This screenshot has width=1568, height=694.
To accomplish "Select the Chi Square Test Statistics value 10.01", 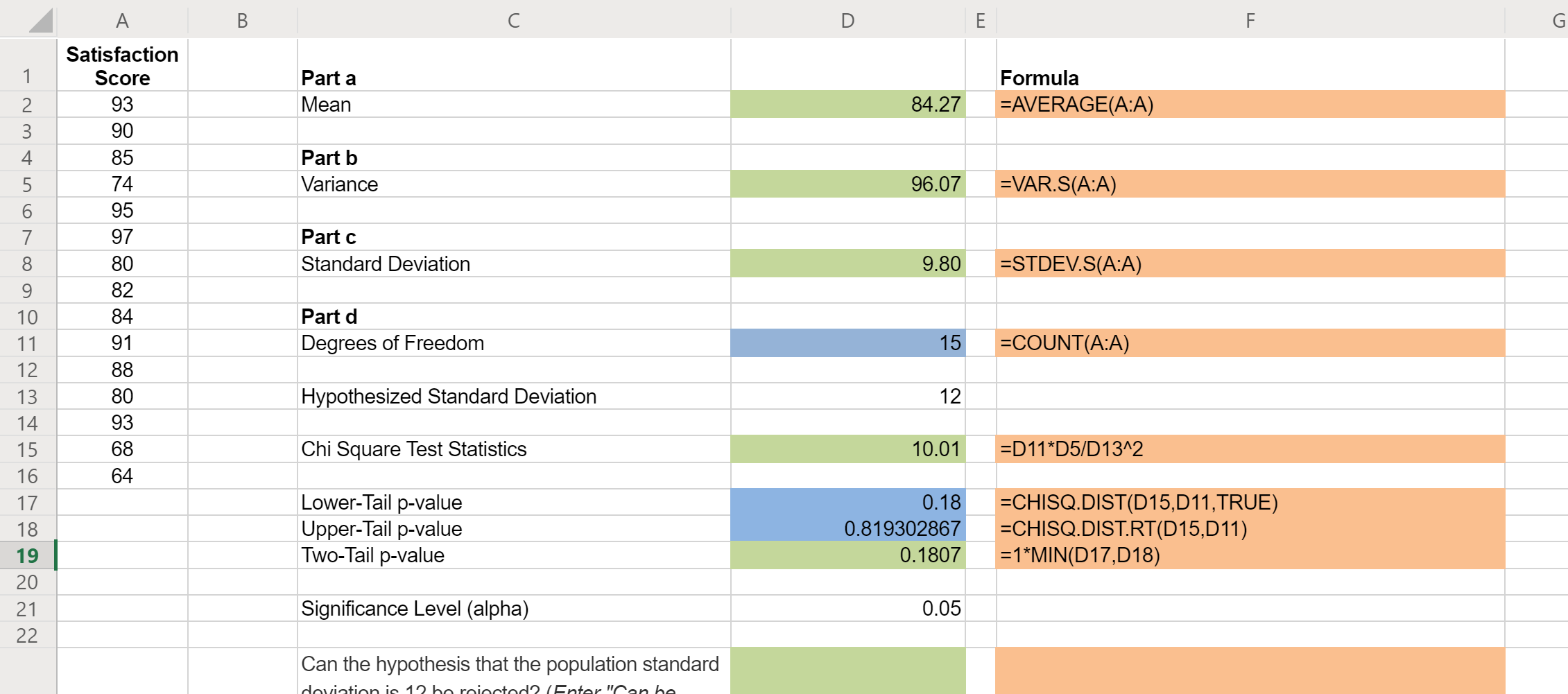I will tap(847, 449).
